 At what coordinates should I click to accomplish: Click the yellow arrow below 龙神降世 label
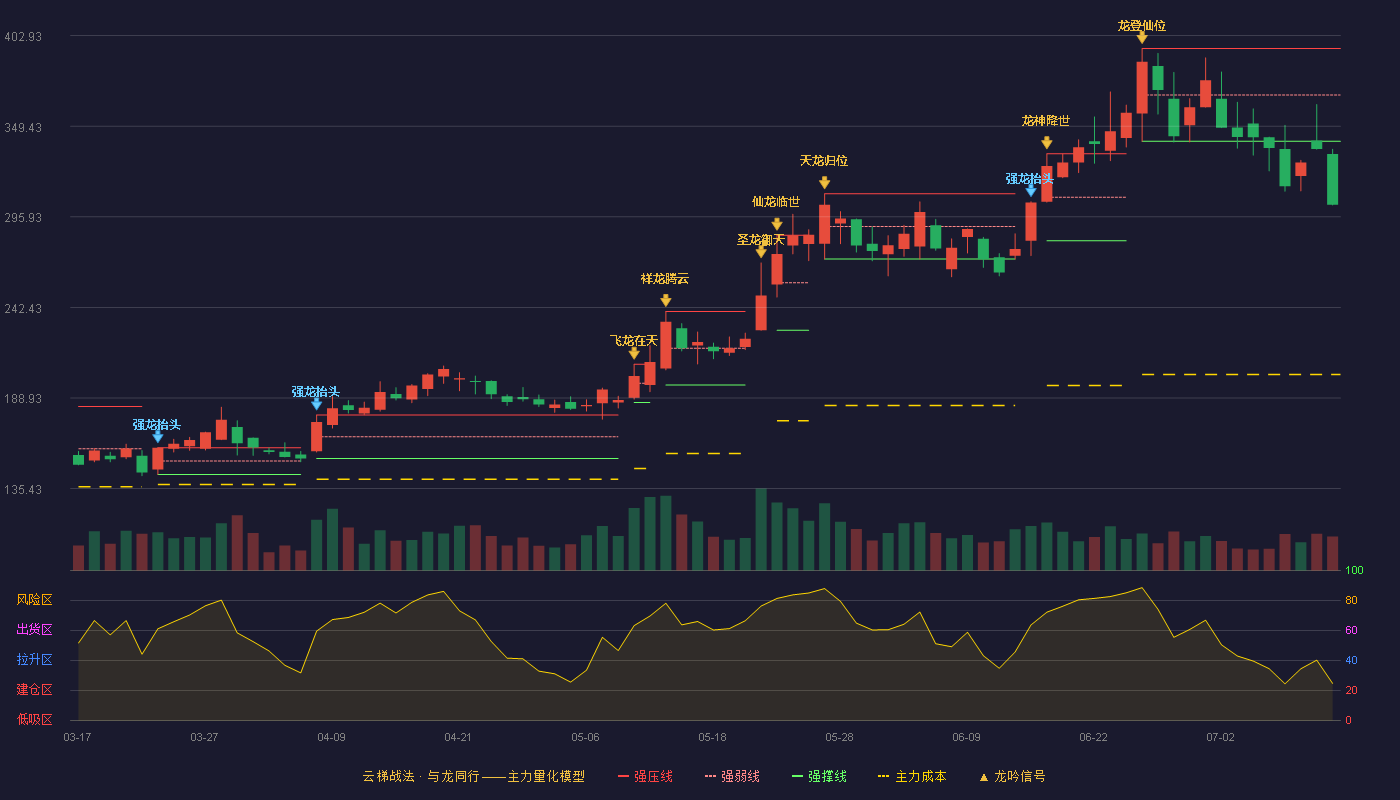click(1047, 143)
